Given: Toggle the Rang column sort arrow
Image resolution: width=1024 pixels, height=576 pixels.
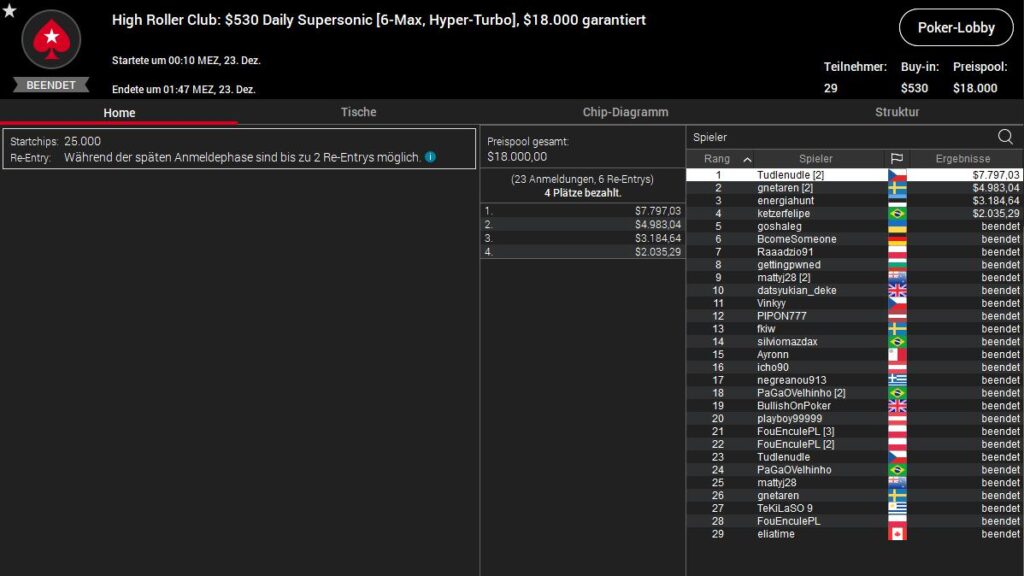Looking at the screenshot, I should coord(746,159).
